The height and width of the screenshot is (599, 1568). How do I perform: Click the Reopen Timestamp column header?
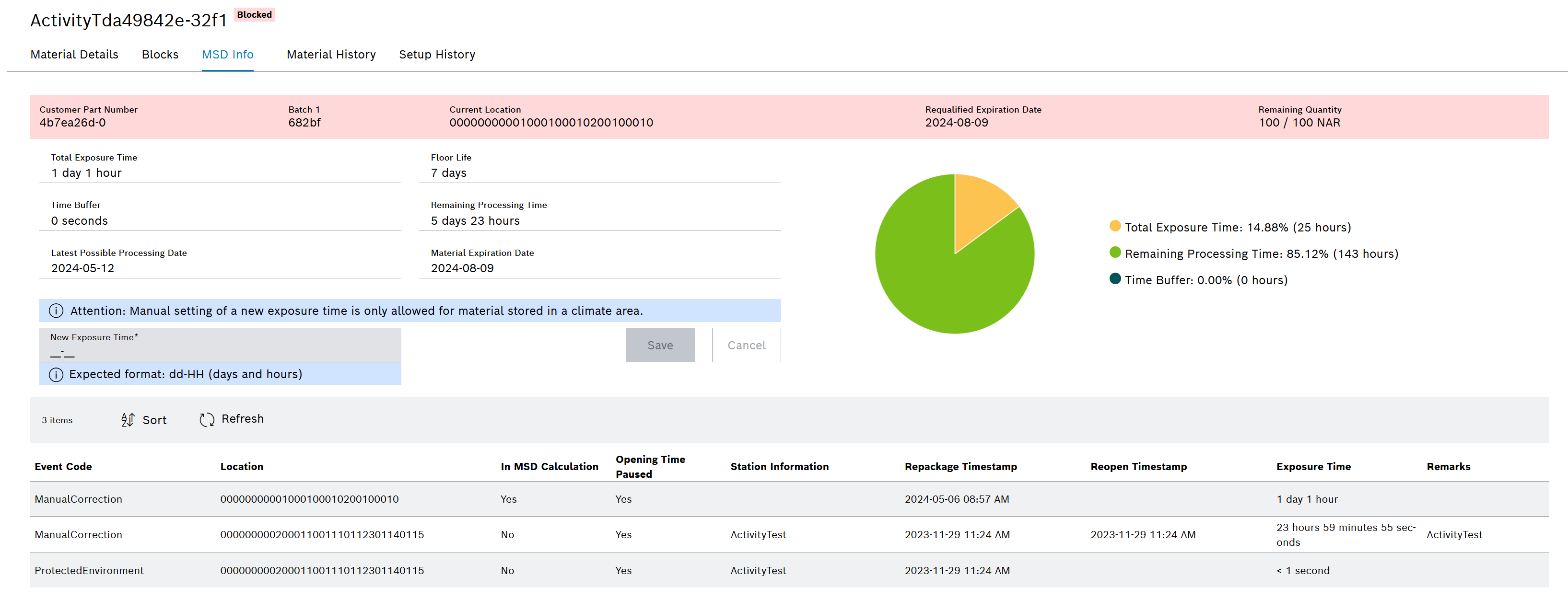point(1138,466)
